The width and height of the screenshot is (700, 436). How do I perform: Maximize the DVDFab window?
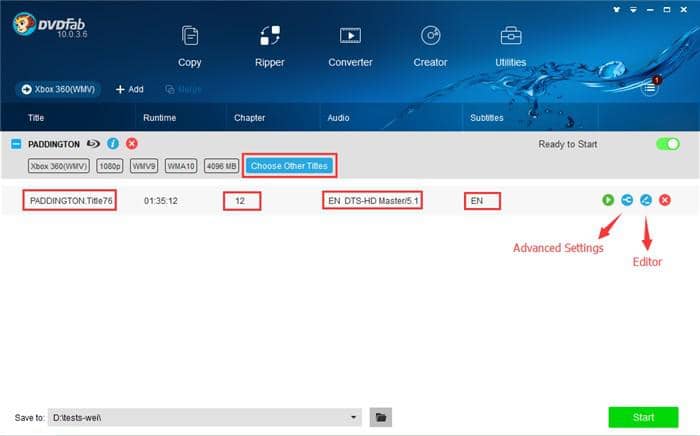point(667,9)
